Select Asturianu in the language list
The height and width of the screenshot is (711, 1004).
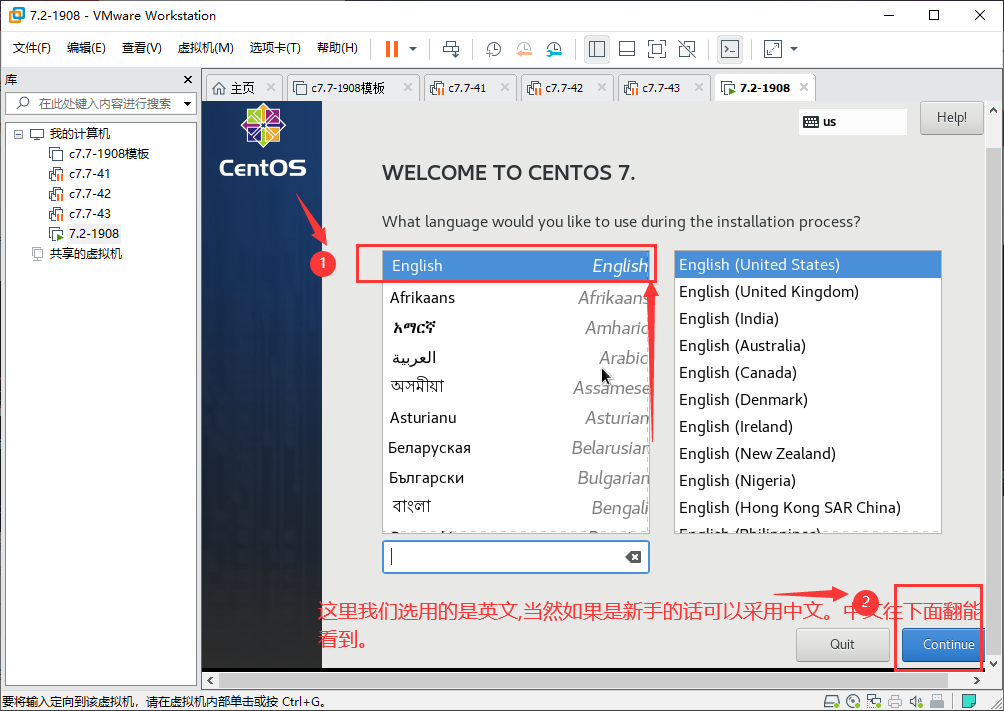pos(516,418)
